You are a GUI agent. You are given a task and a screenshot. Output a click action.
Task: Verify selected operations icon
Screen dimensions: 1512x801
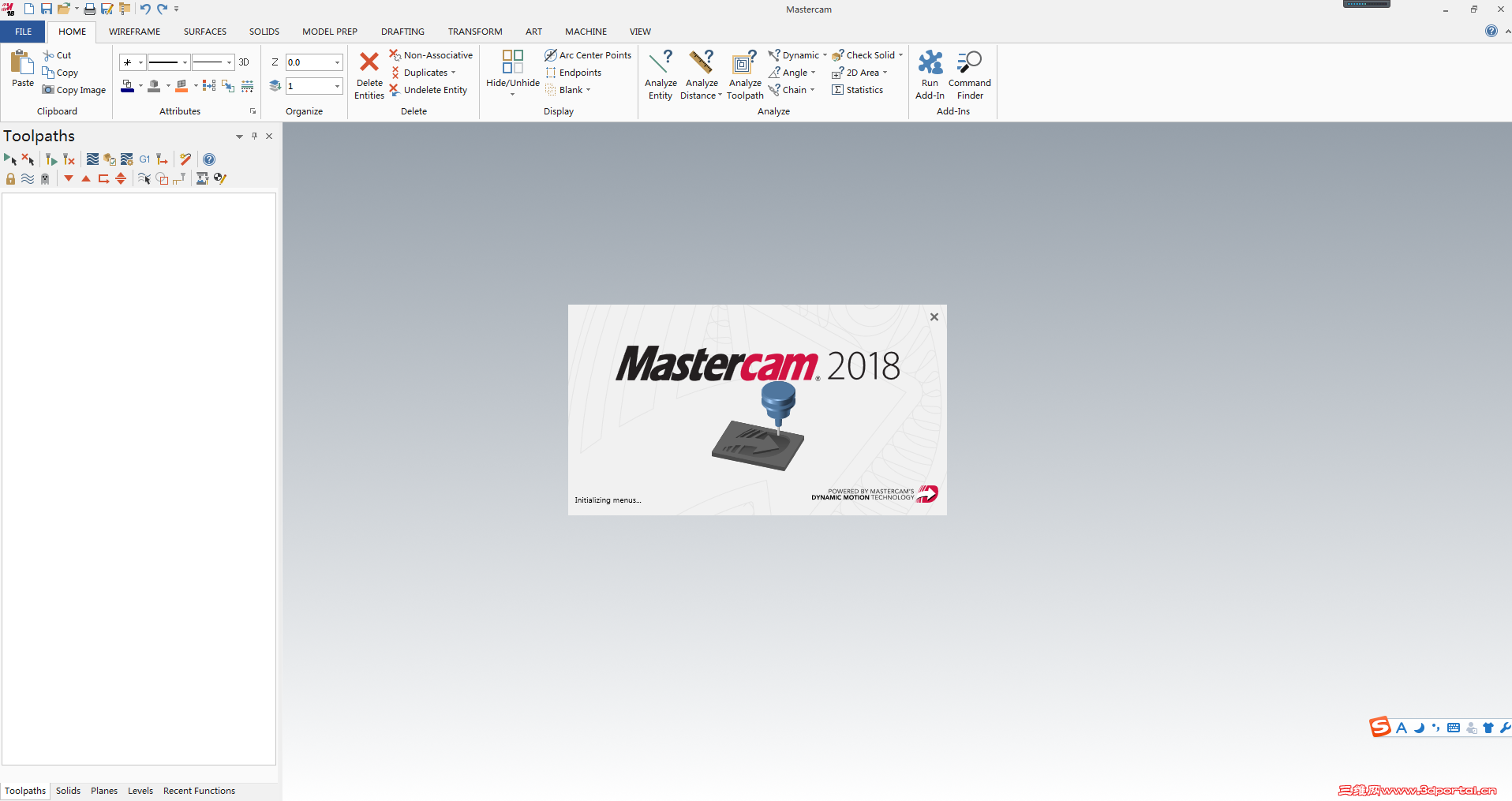pyautogui.click(x=110, y=159)
